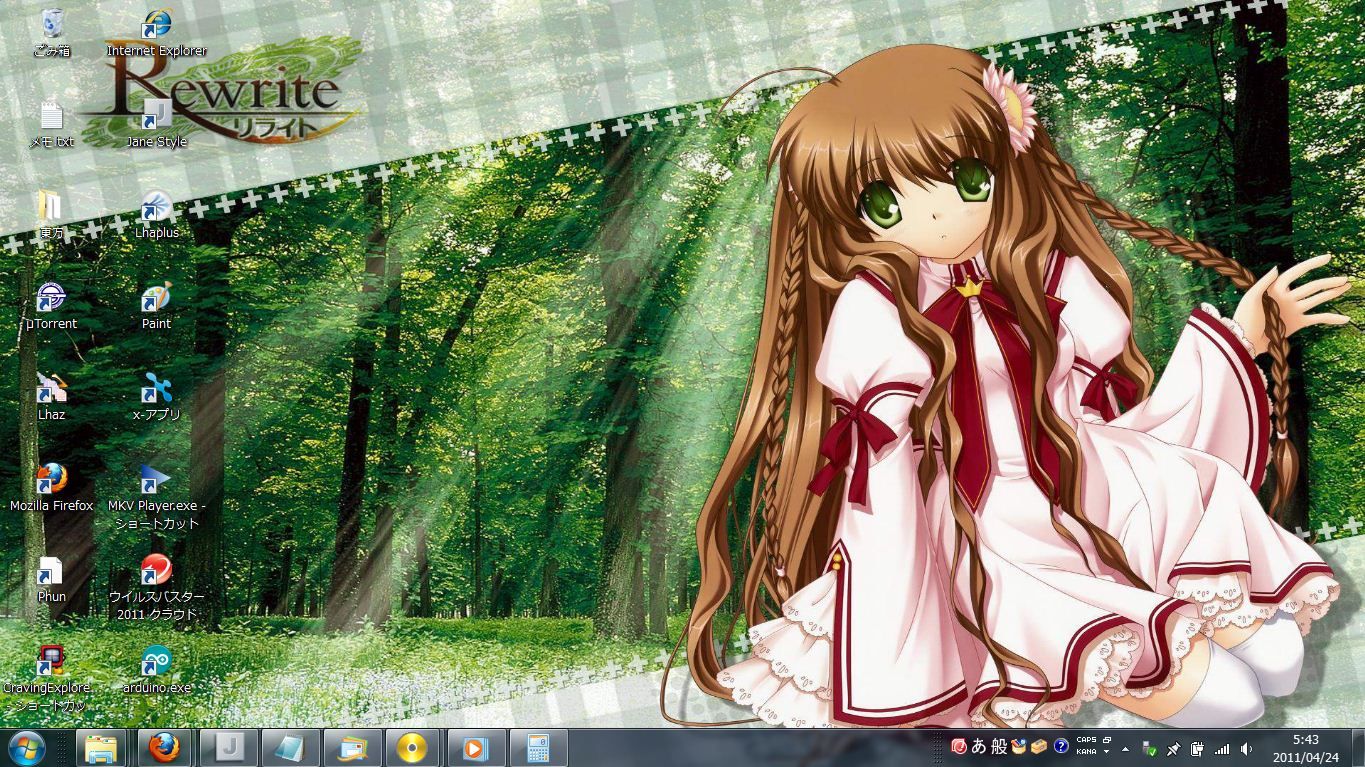
Task: Open the Recycle Bin (ごみ箱) desktop icon
Action: point(52,31)
